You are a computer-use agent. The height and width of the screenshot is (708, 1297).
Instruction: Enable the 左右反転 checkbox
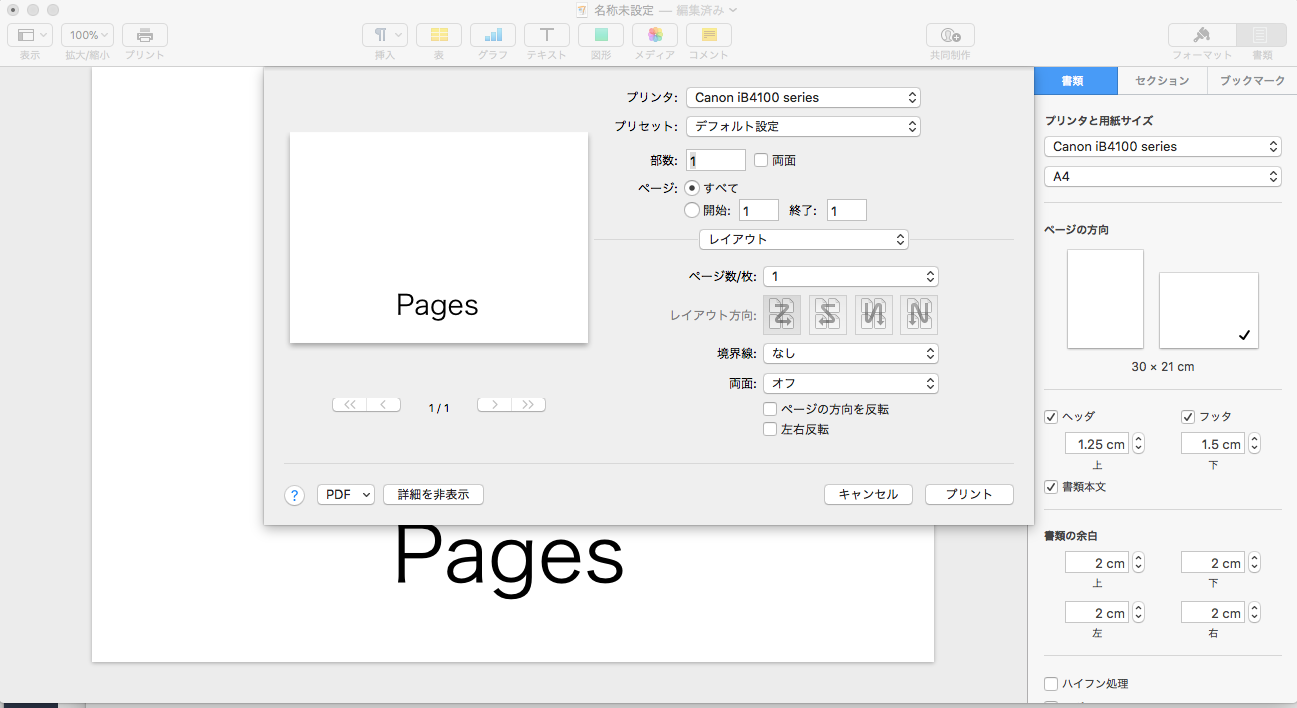[x=770, y=429]
